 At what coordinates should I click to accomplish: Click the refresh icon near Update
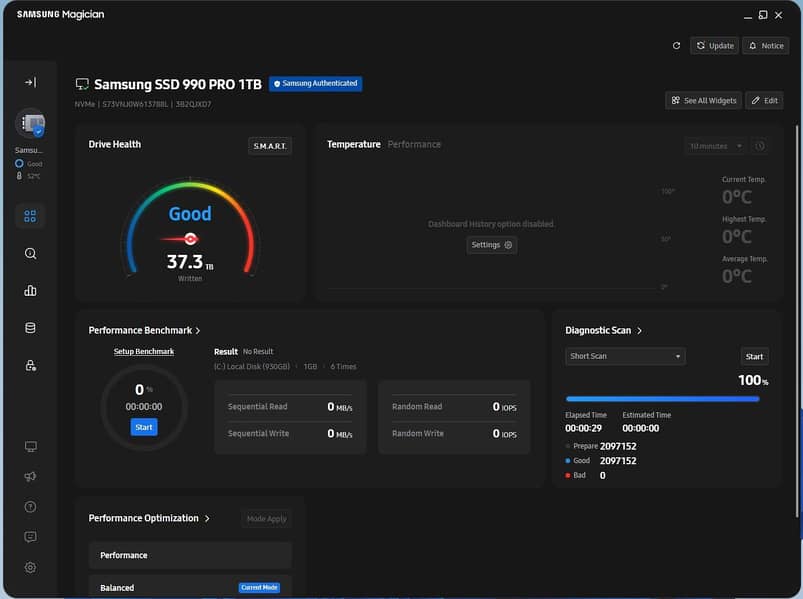click(676, 46)
